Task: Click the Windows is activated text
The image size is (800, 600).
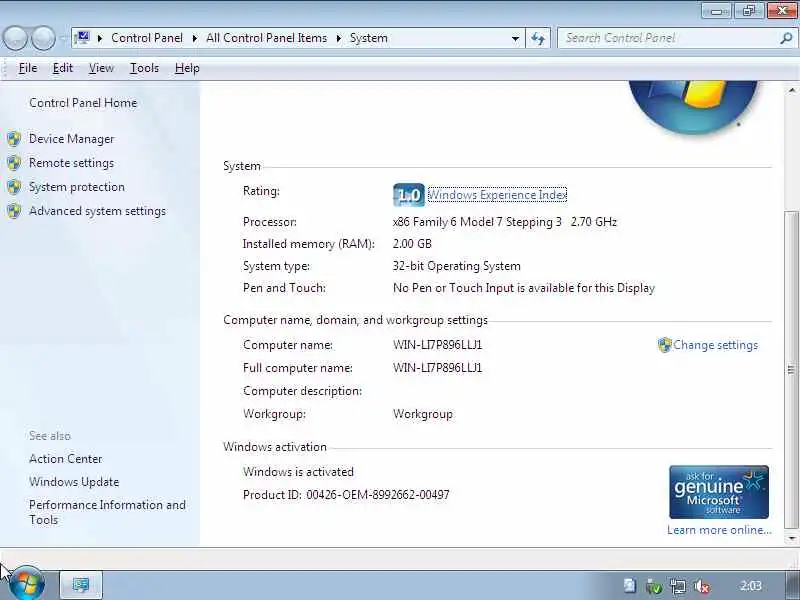Action: coord(298,472)
